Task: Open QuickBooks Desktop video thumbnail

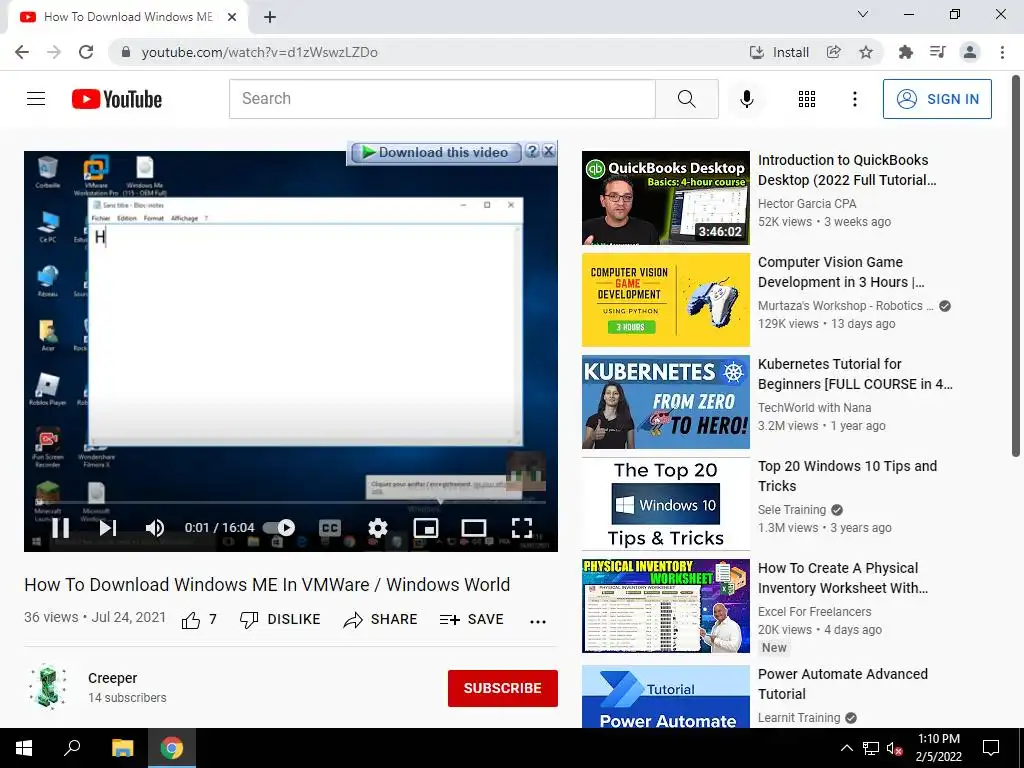Action: point(665,198)
